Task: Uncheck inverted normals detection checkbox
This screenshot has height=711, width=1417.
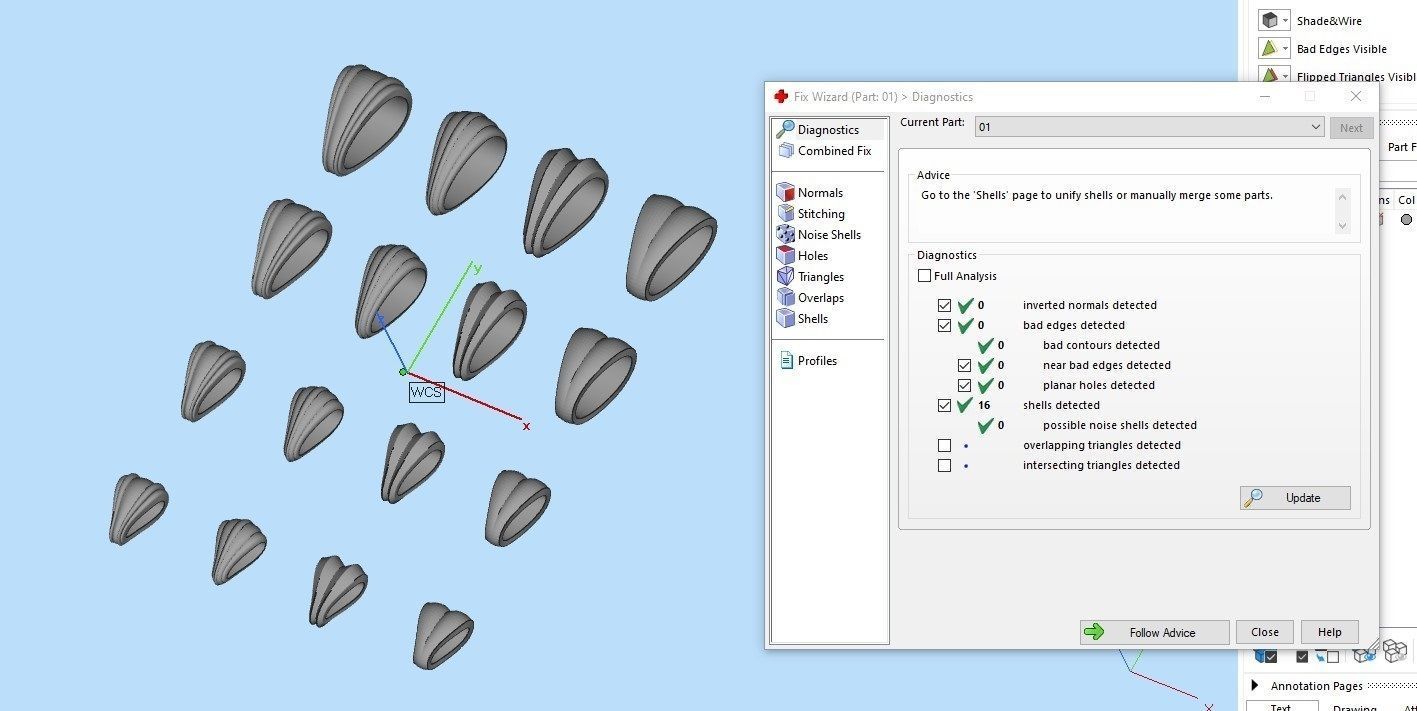Action: coord(944,305)
